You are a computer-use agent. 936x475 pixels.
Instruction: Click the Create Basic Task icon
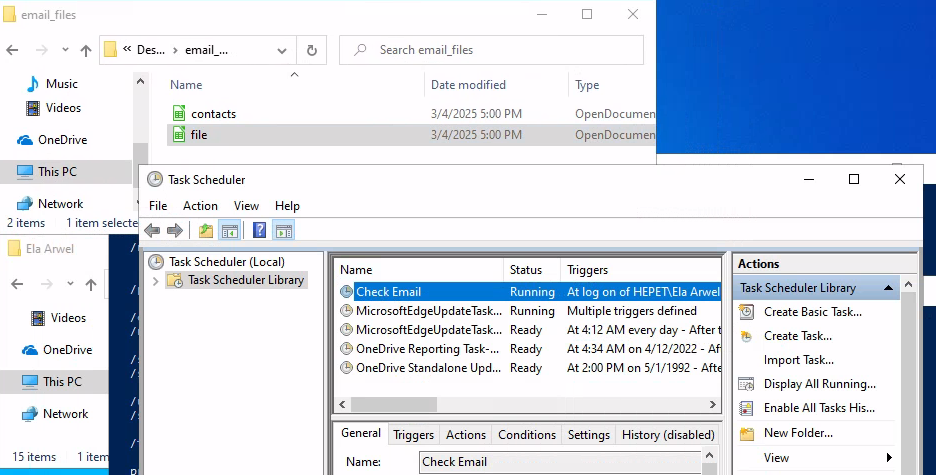pos(746,311)
